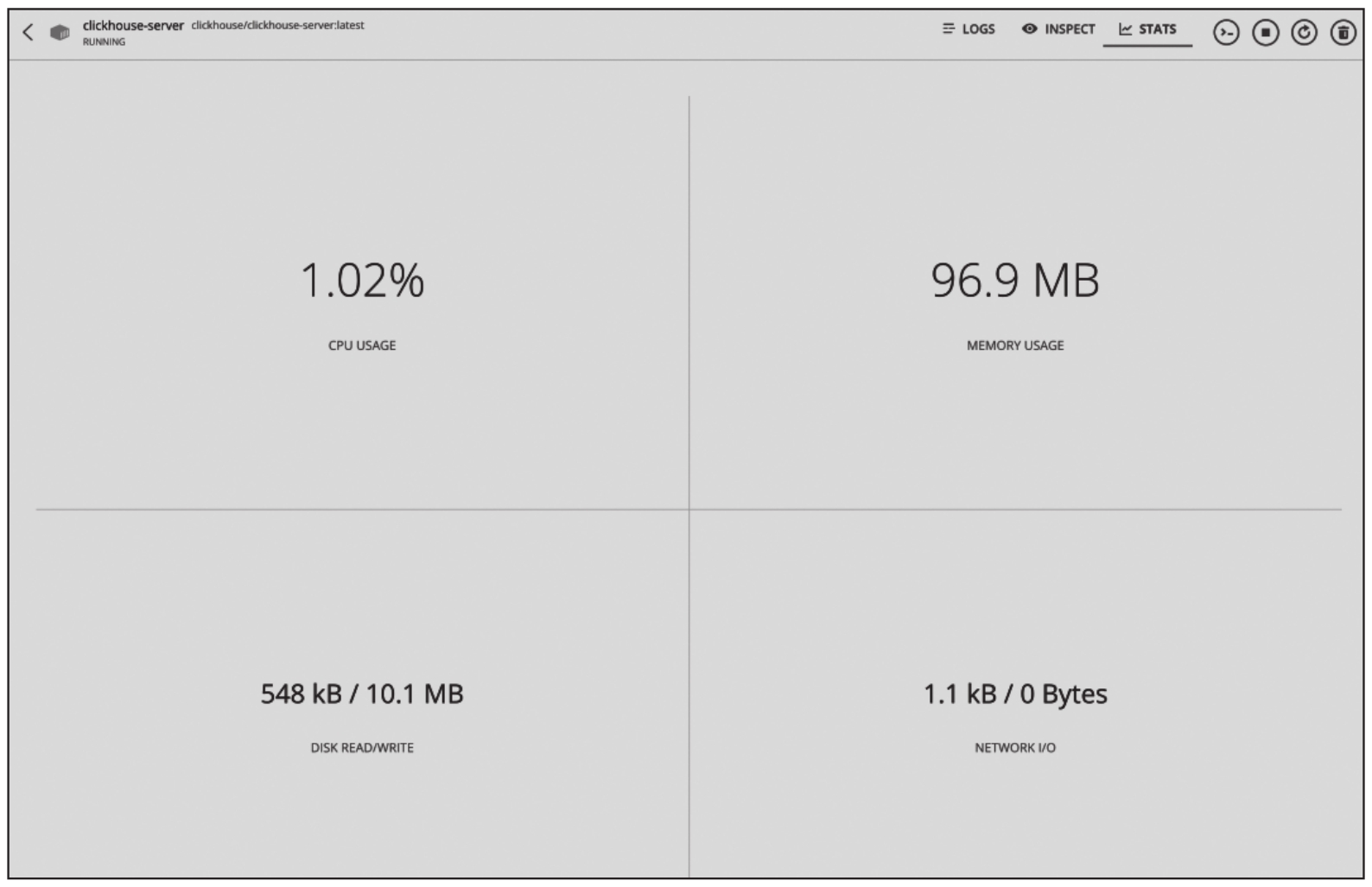This screenshot has height=887, width=1372.
Task: Delete the container with trash icon
Action: coord(1343,33)
